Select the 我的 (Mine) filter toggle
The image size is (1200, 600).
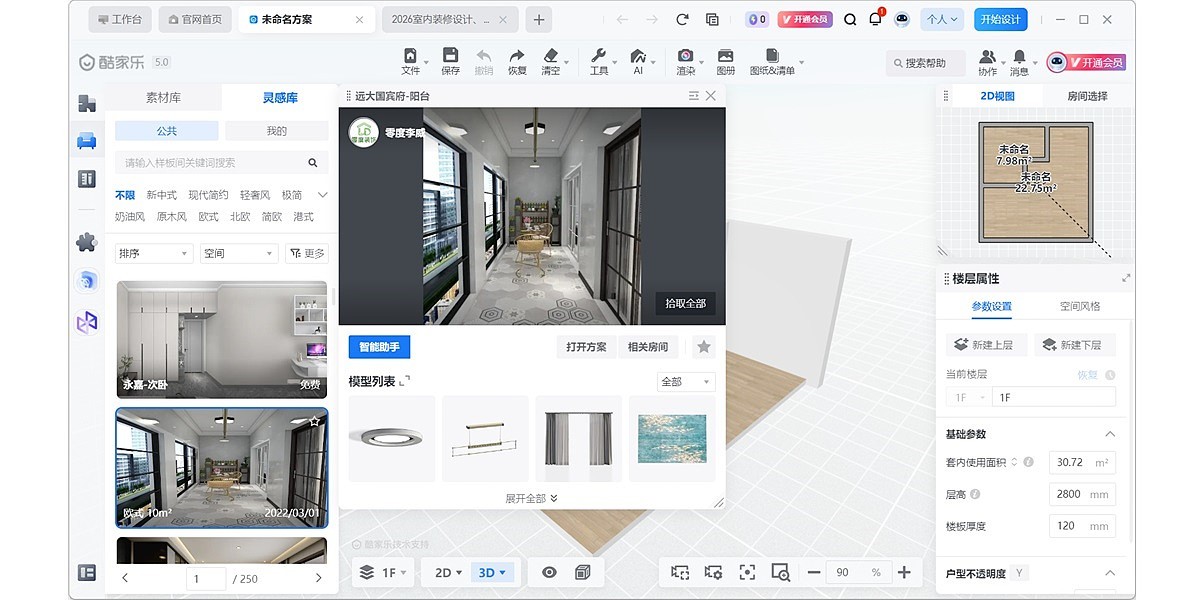pos(276,131)
